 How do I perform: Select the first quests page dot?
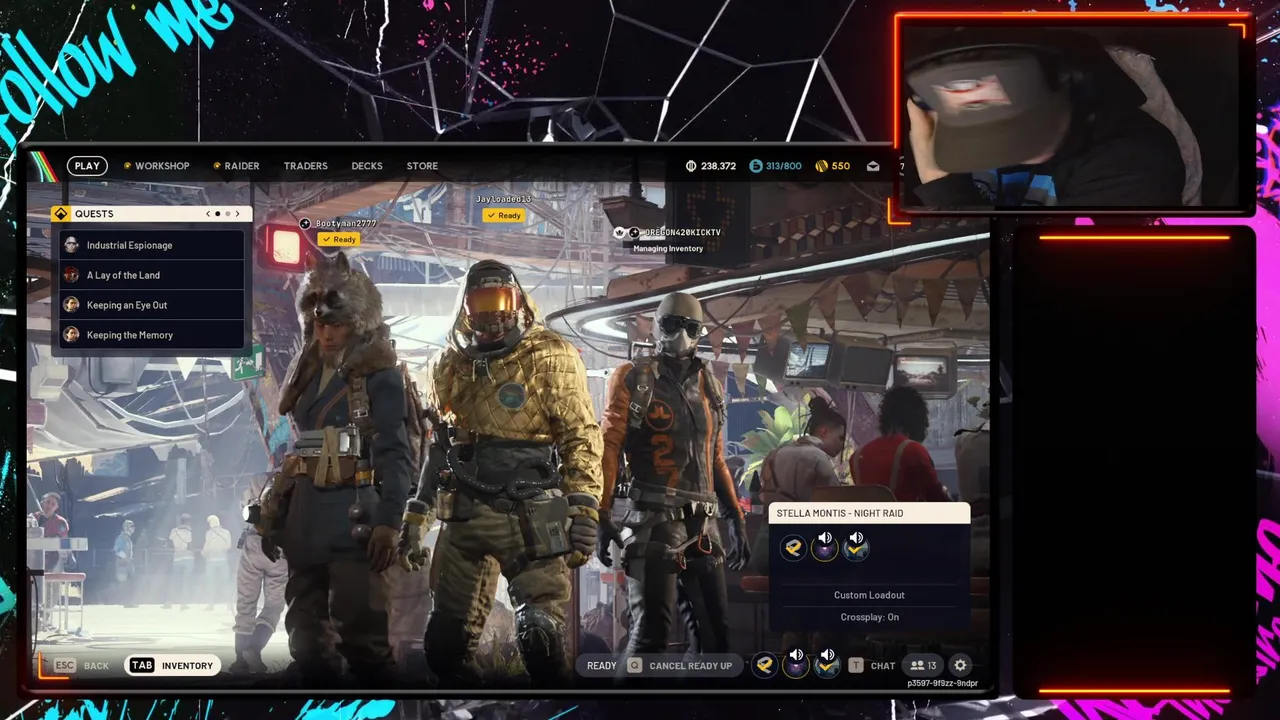point(218,214)
